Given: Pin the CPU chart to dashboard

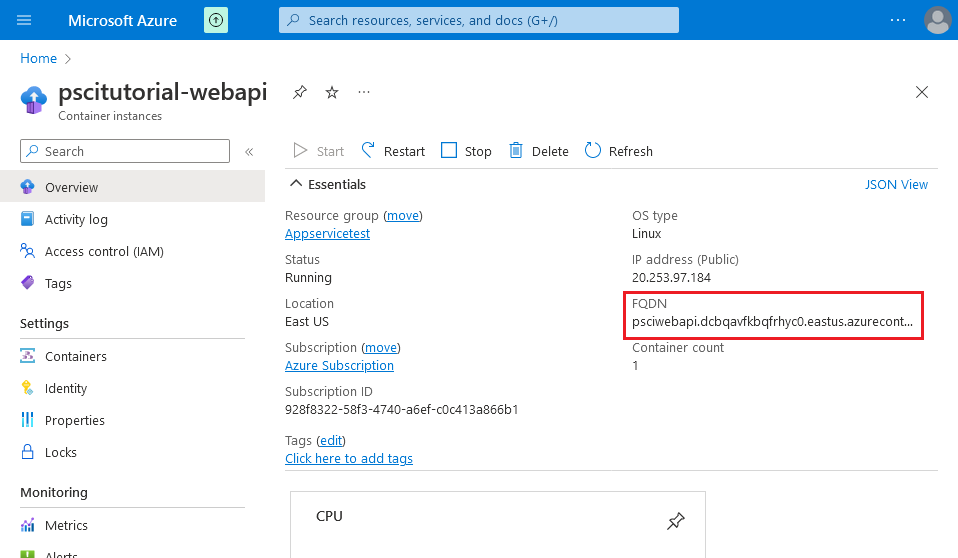Looking at the screenshot, I should pyautogui.click(x=676, y=521).
